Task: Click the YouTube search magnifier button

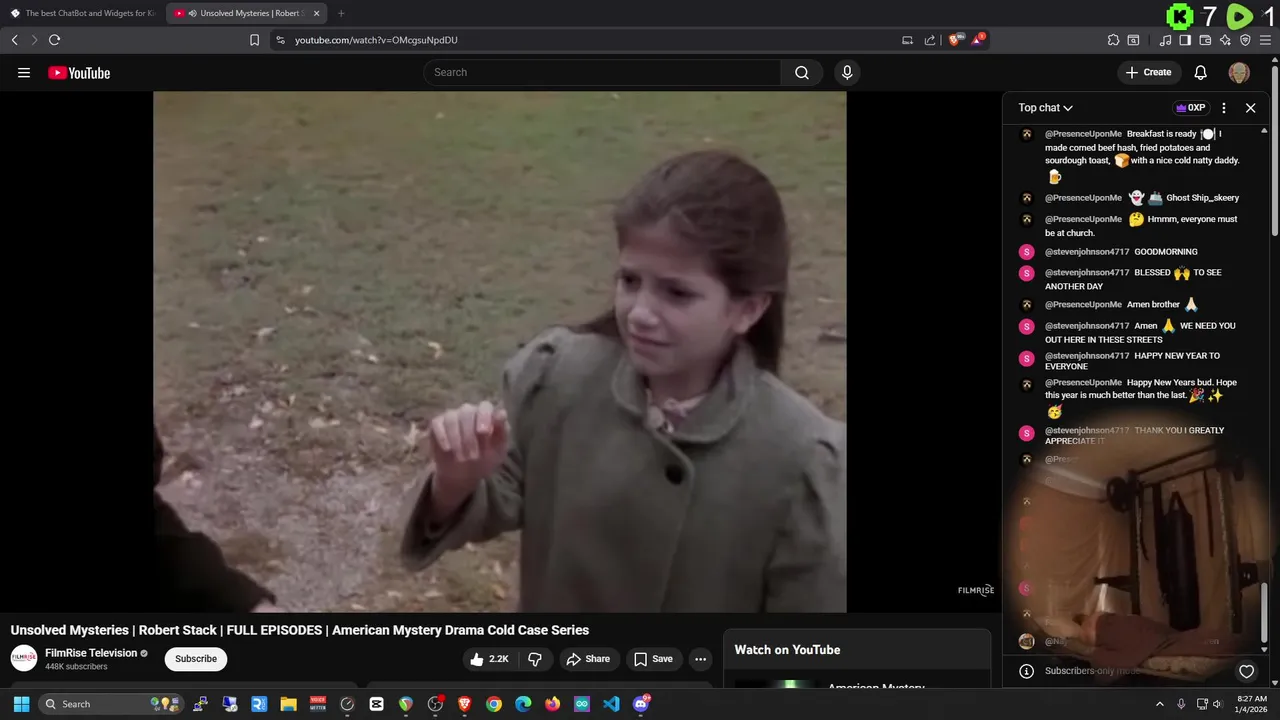Action: [802, 72]
